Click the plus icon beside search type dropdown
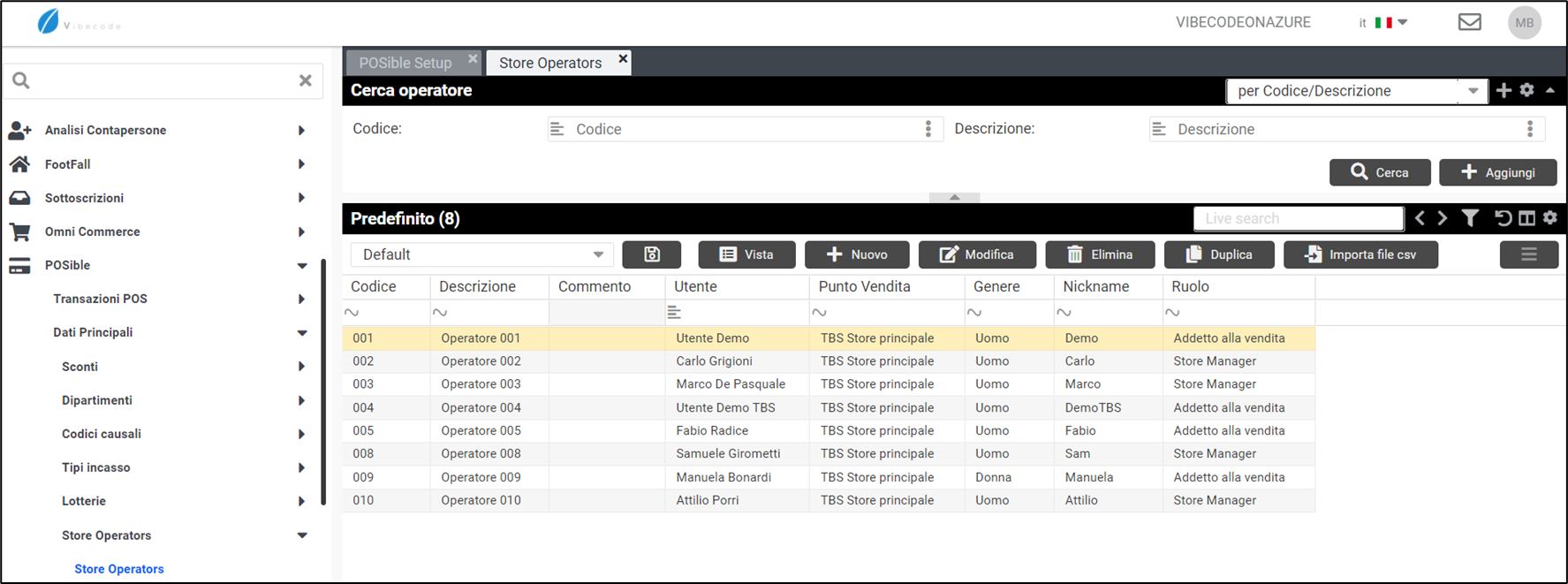This screenshot has height=584, width=1568. [x=1504, y=90]
